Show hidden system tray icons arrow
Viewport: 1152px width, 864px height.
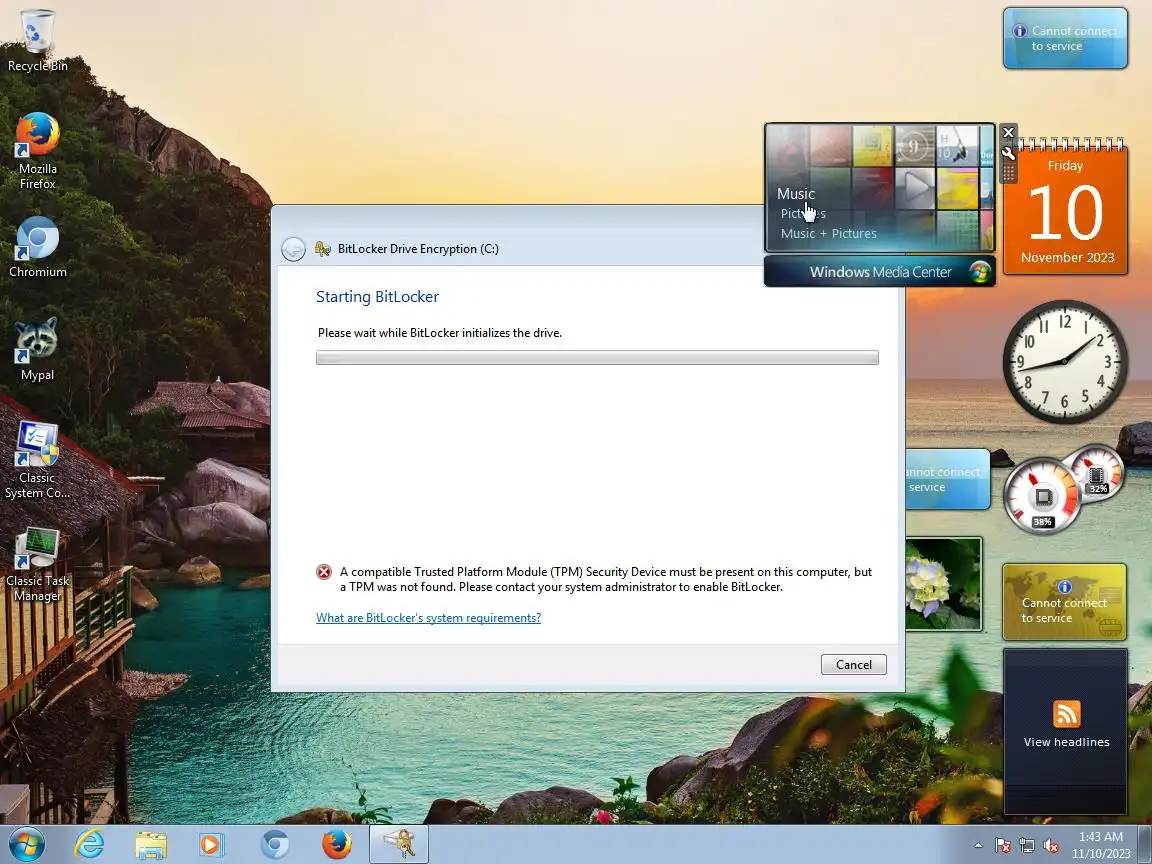coord(978,846)
